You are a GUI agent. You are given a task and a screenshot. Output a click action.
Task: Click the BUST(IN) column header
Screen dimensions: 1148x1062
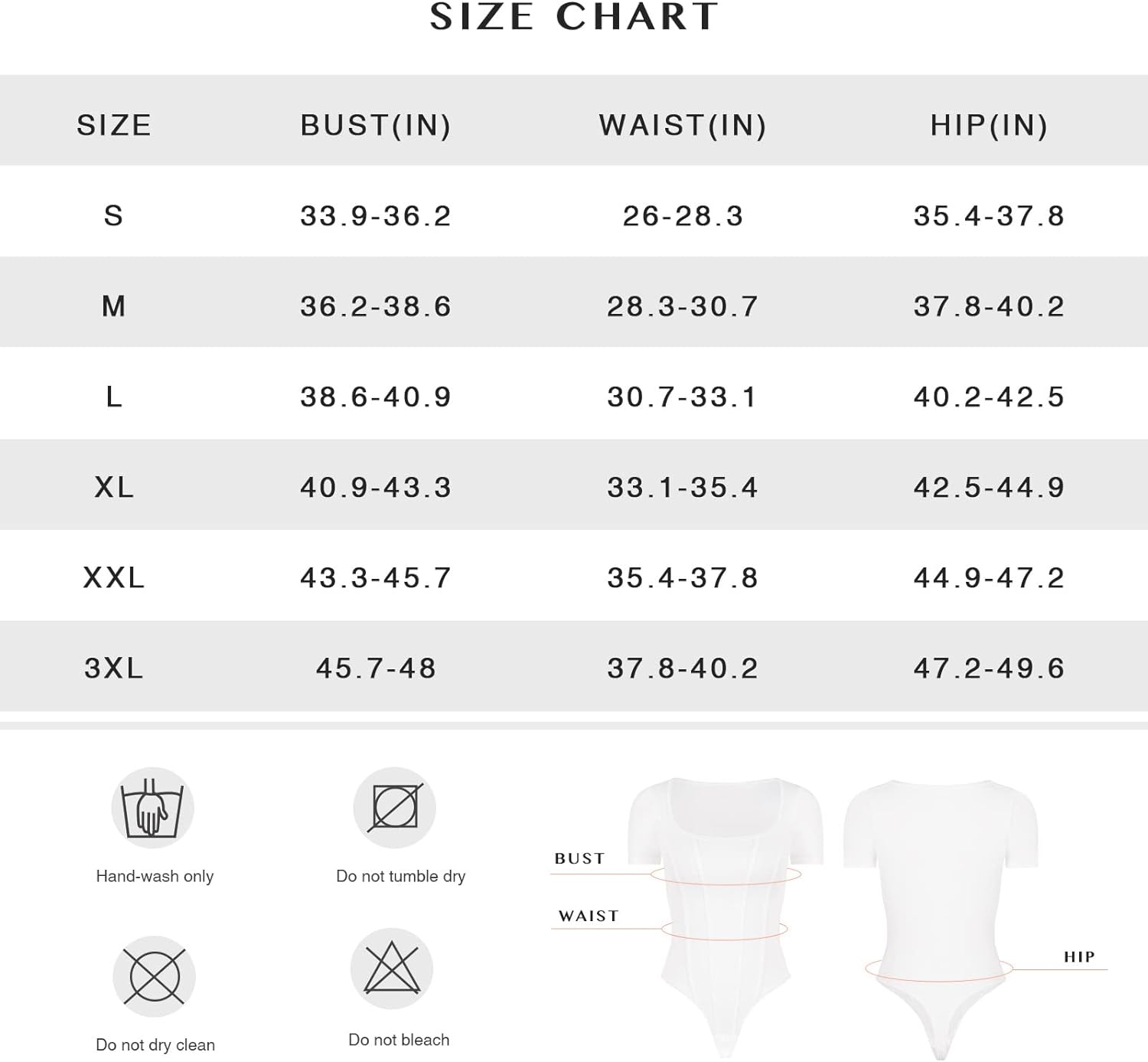376,125
